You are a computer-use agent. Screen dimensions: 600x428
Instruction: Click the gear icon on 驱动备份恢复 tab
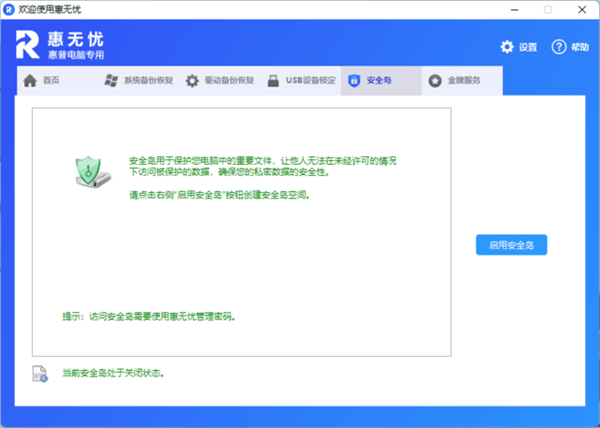(193, 81)
